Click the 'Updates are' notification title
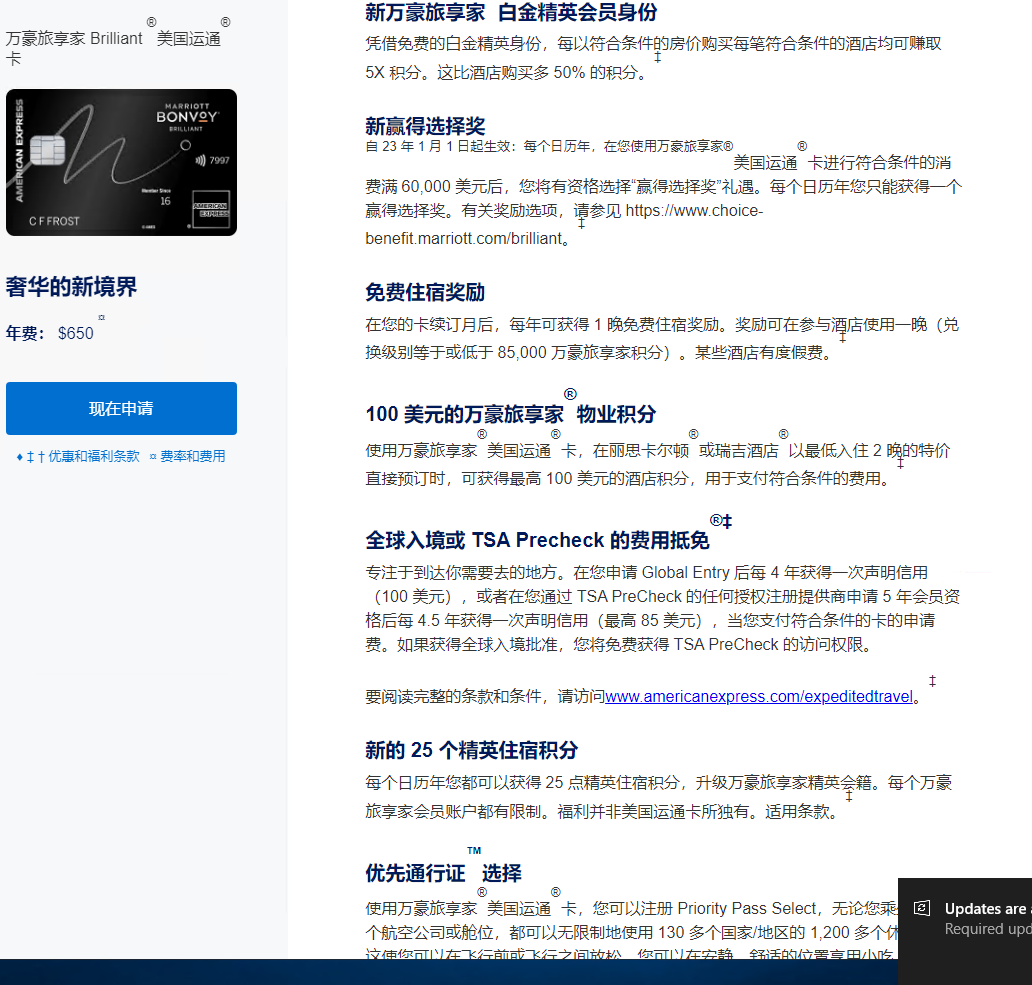This screenshot has height=985, width=1032. click(x=987, y=909)
